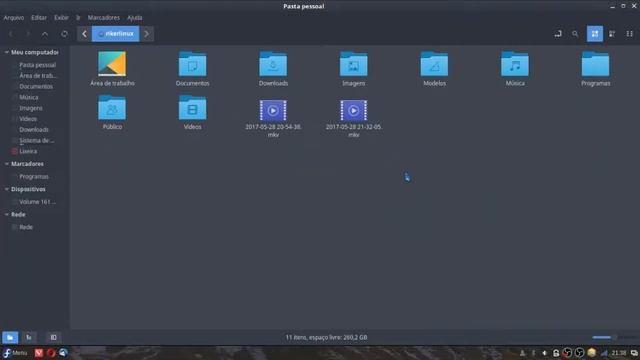Collapse the Marcadores sidebar section
Screen dimensions: 640x360
click(x=7, y=164)
